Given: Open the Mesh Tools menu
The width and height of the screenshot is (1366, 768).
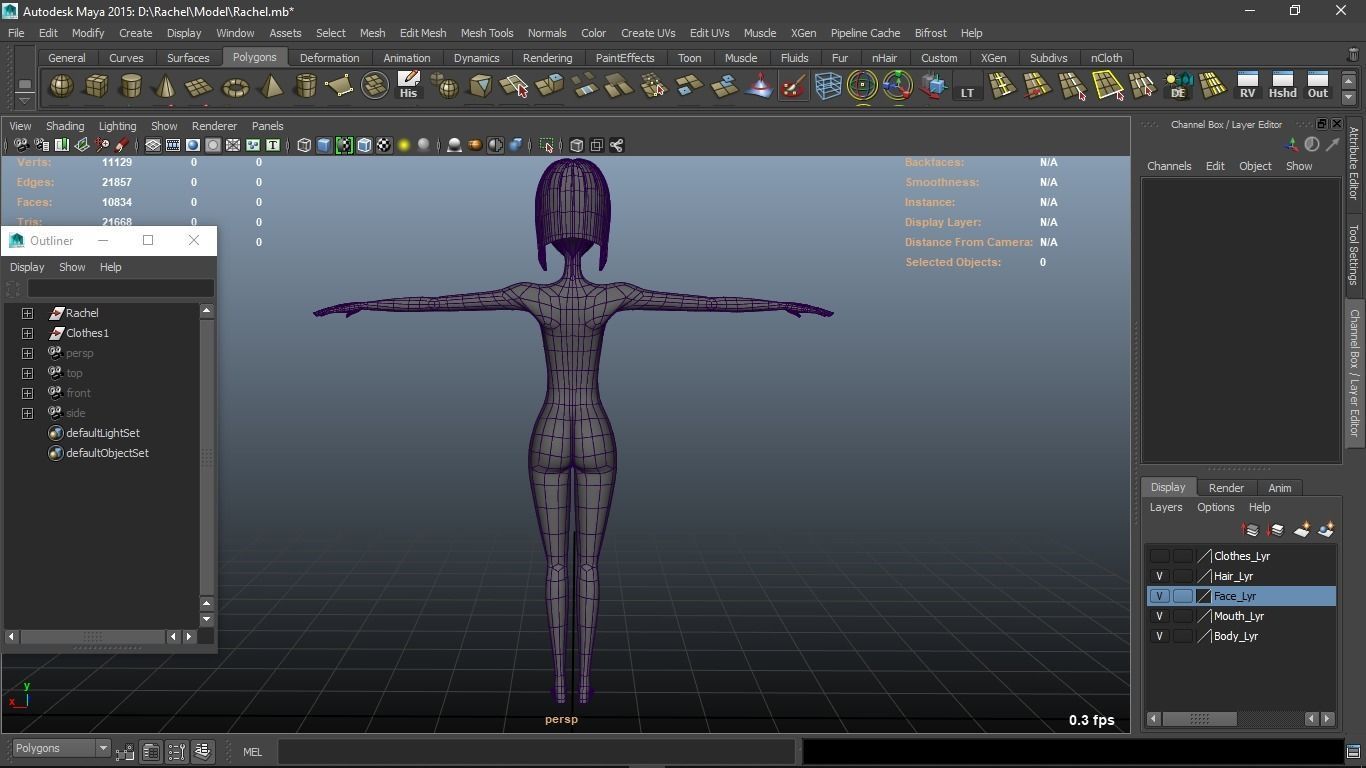Looking at the screenshot, I should 486,33.
